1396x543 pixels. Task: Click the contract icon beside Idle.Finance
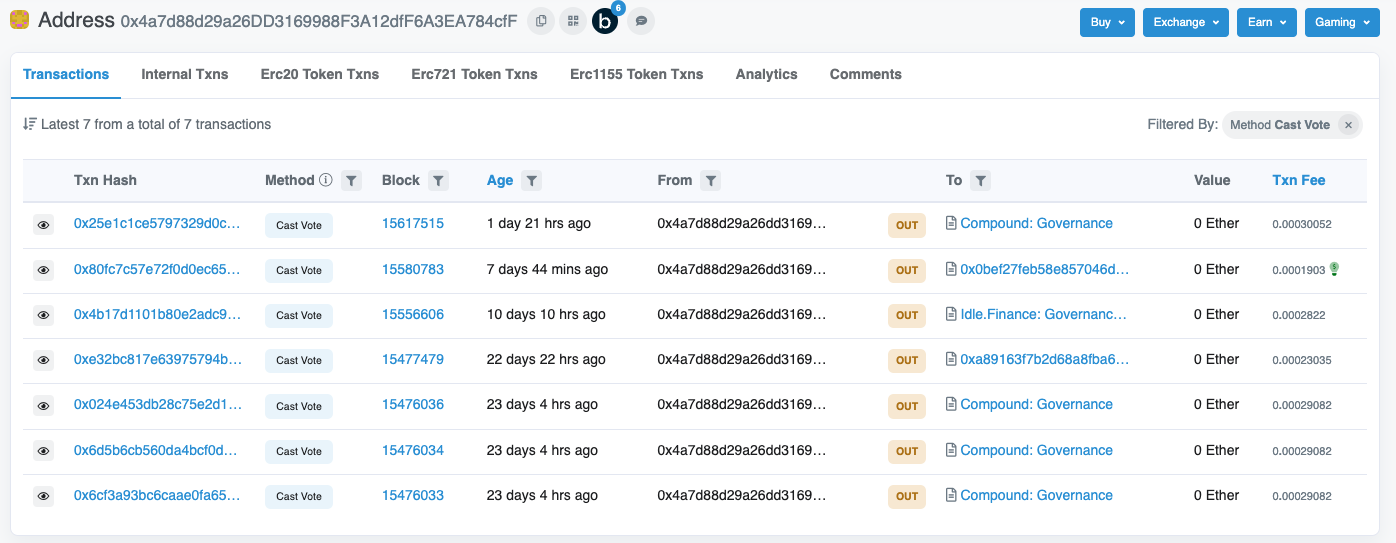[951, 314]
